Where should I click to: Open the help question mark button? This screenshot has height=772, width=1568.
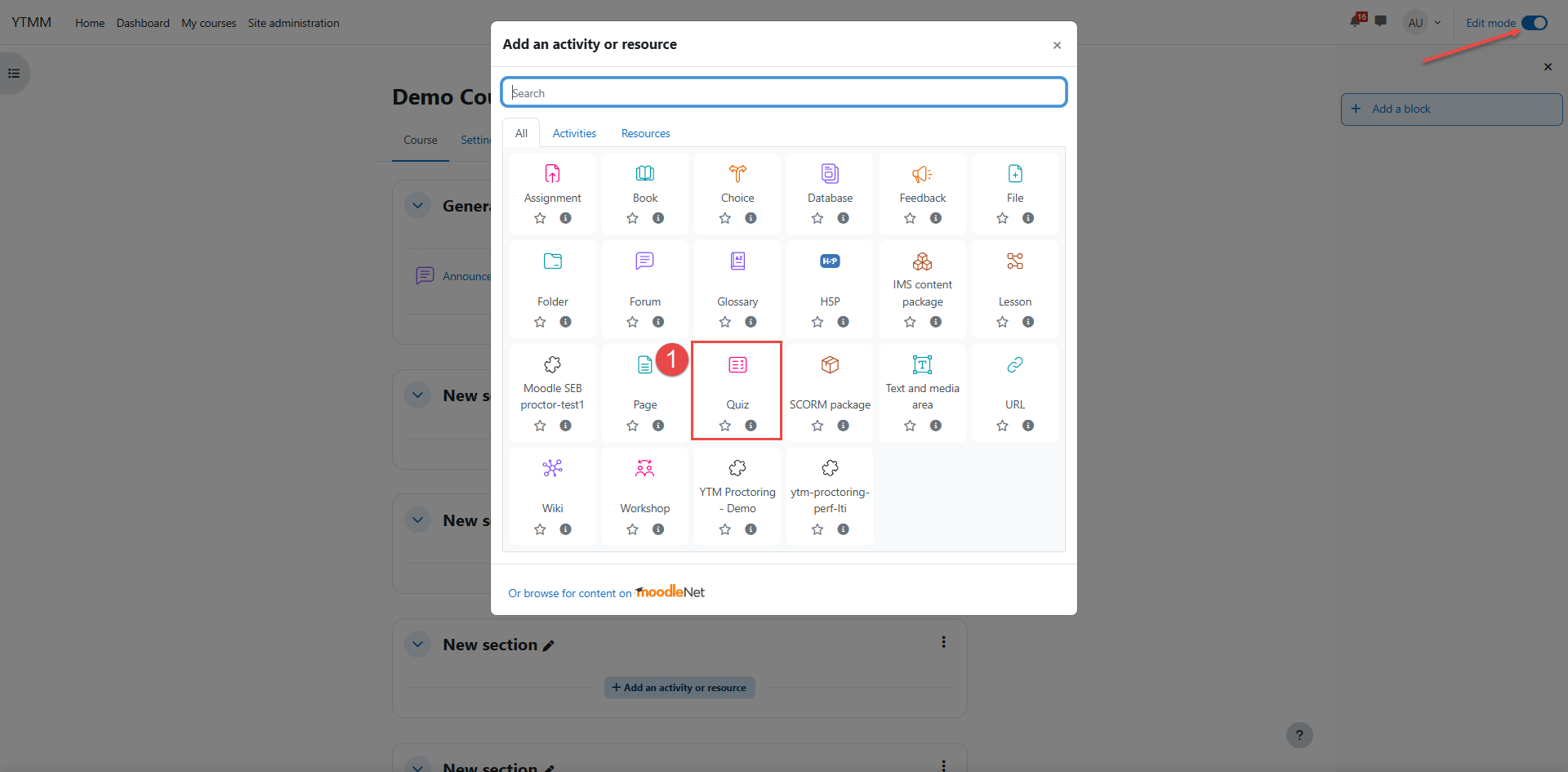click(x=1299, y=735)
